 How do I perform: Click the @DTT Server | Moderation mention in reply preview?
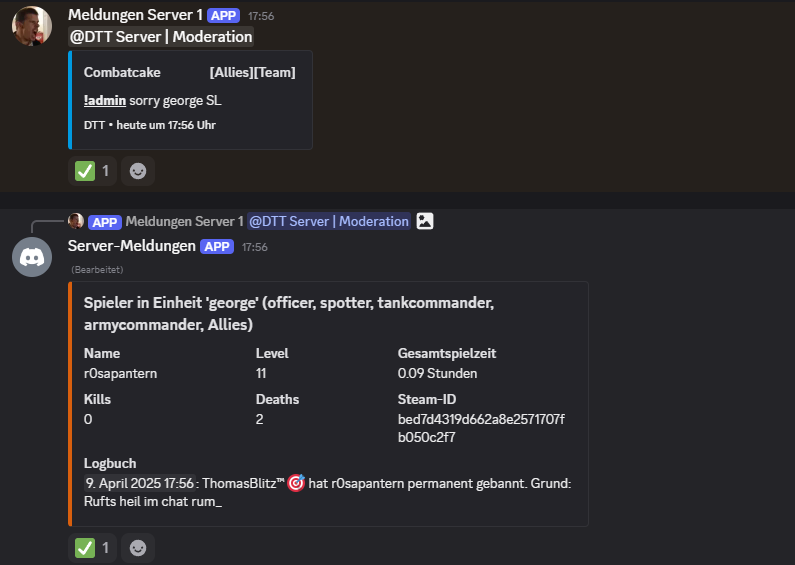point(329,221)
